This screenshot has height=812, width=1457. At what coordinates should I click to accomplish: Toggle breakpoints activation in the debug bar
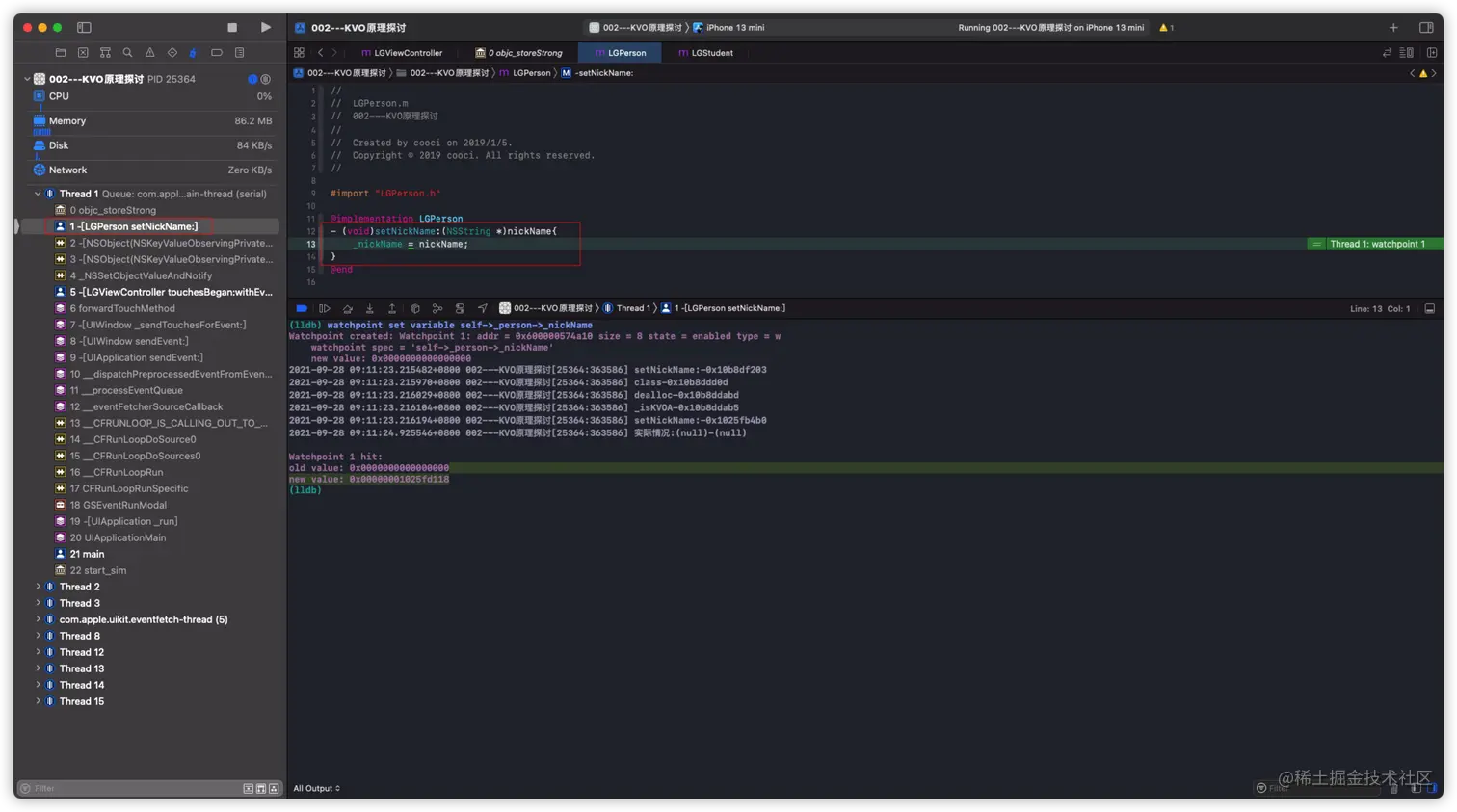tap(302, 309)
